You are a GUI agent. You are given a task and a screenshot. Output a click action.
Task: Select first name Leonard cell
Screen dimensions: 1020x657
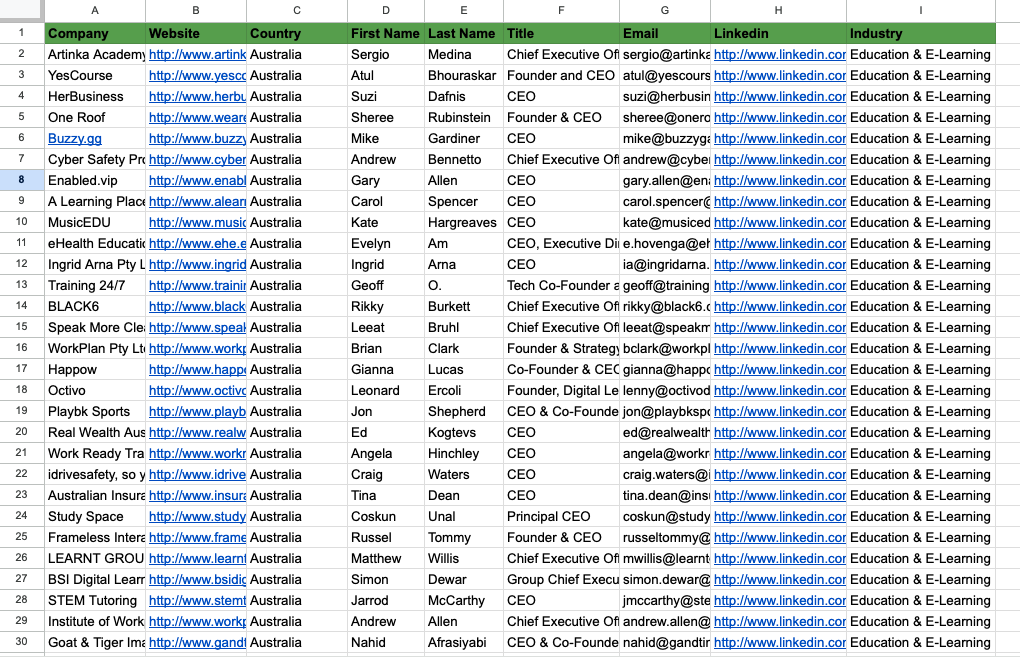386,390
